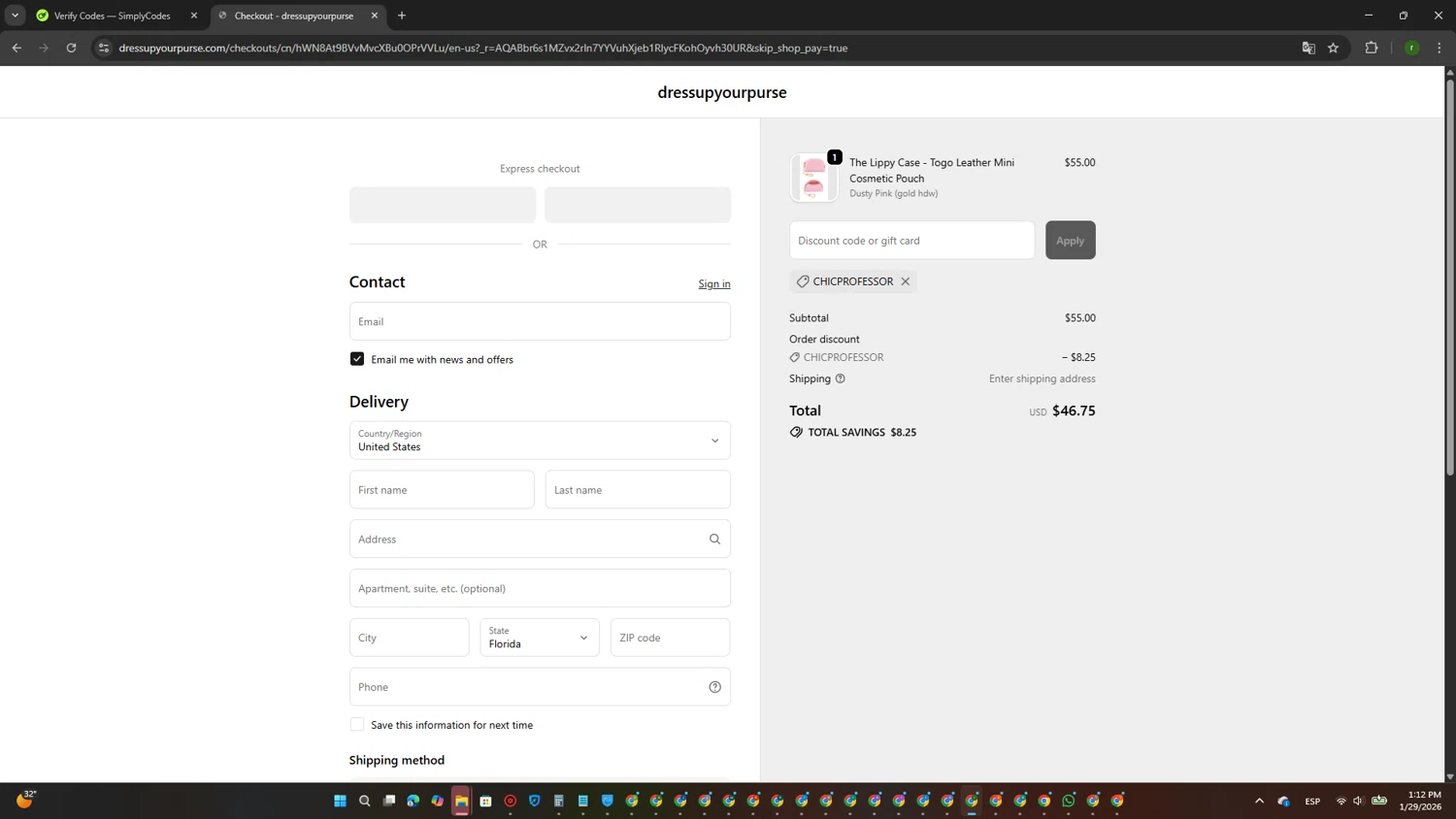The width and height of the screenshot is (1456, 819).
Task: Open the State dropdown showing Florida
Action: (x=540, y=638)
